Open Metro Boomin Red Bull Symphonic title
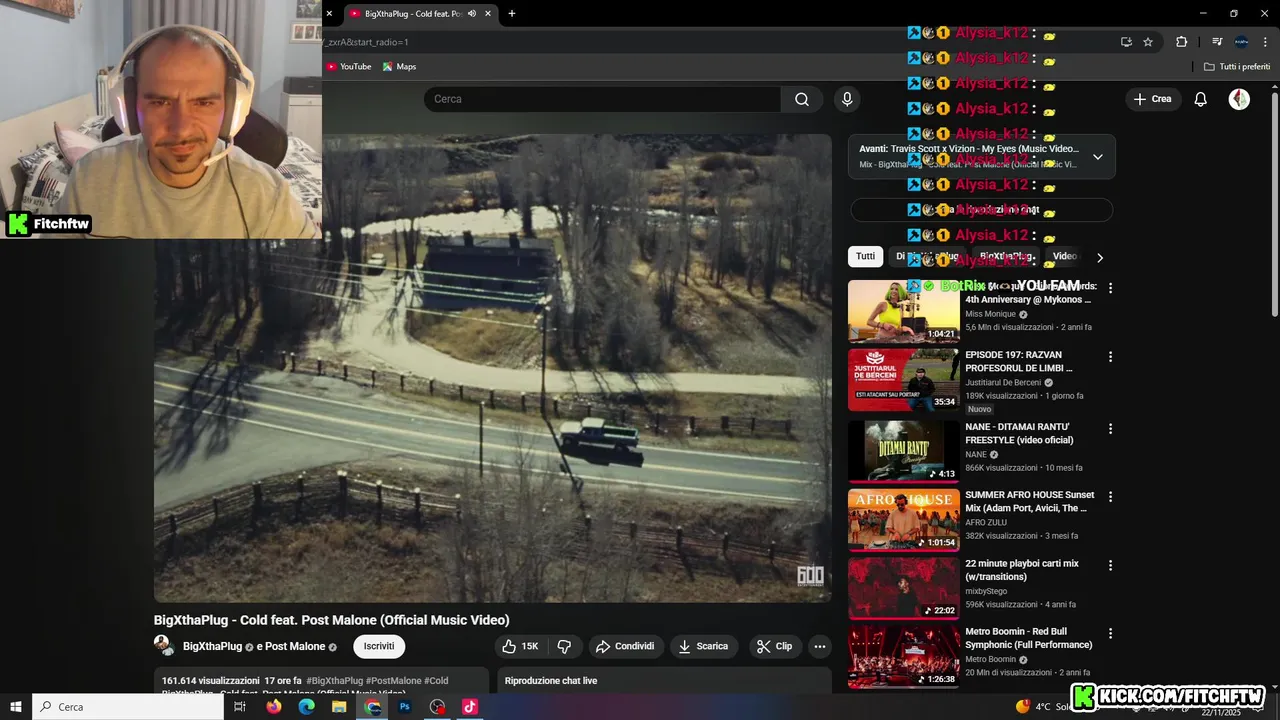 pyautogui.click(x=1029, y=638)
